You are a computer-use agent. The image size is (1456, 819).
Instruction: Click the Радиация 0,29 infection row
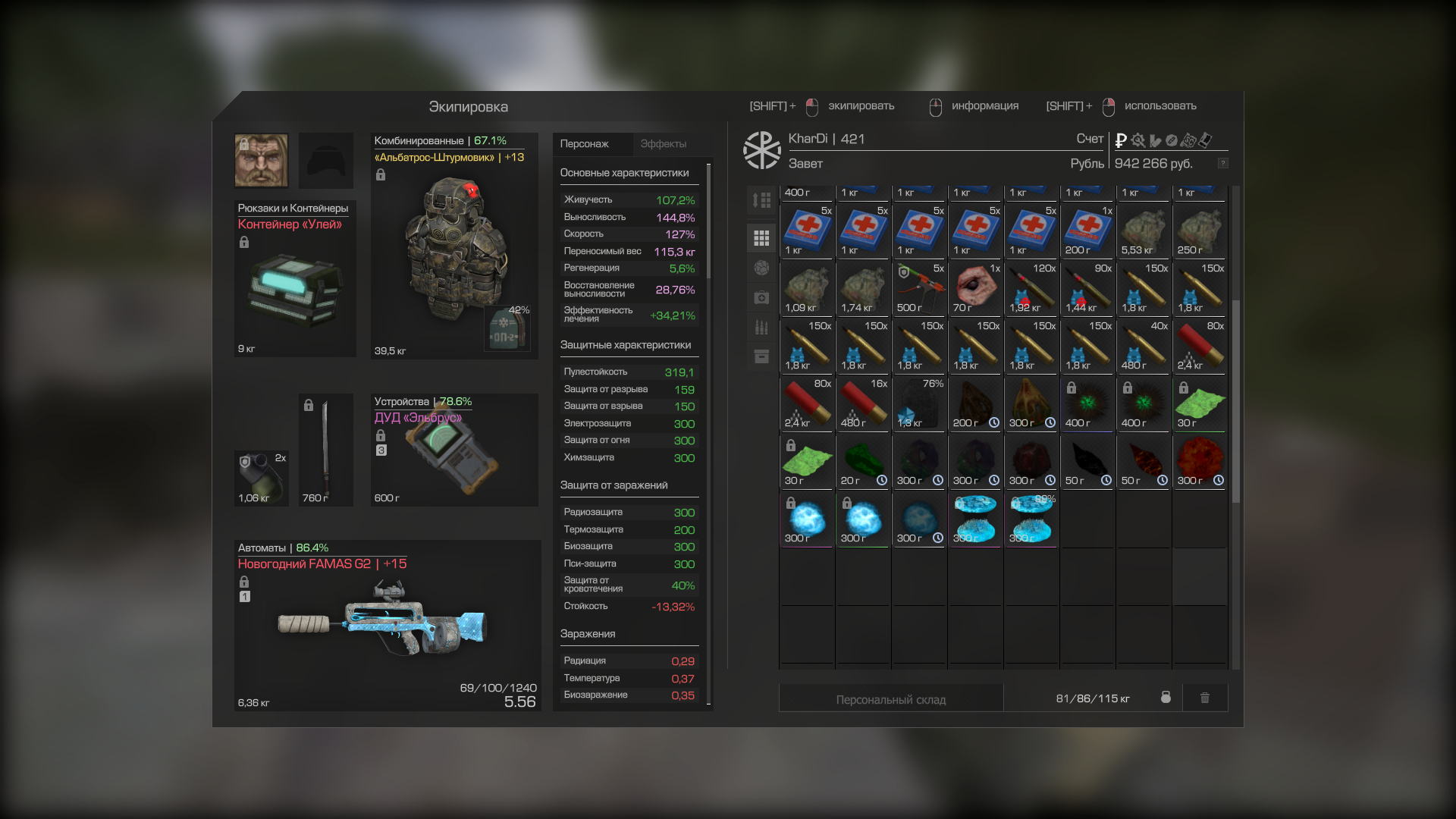[629, 661]
